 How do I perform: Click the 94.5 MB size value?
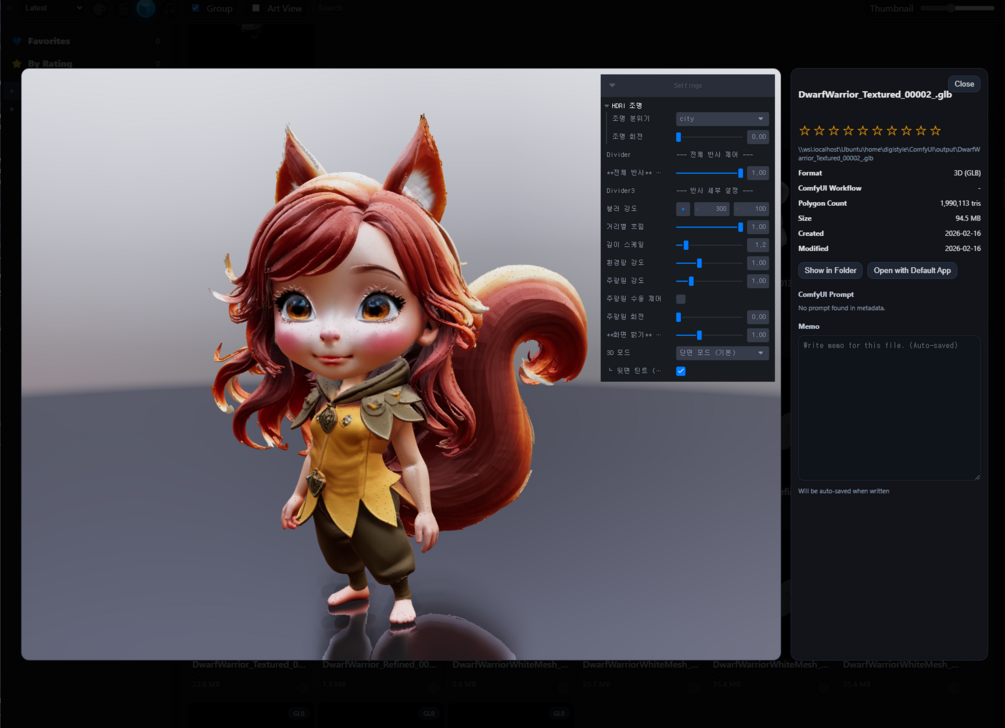[x=968, y=219]
